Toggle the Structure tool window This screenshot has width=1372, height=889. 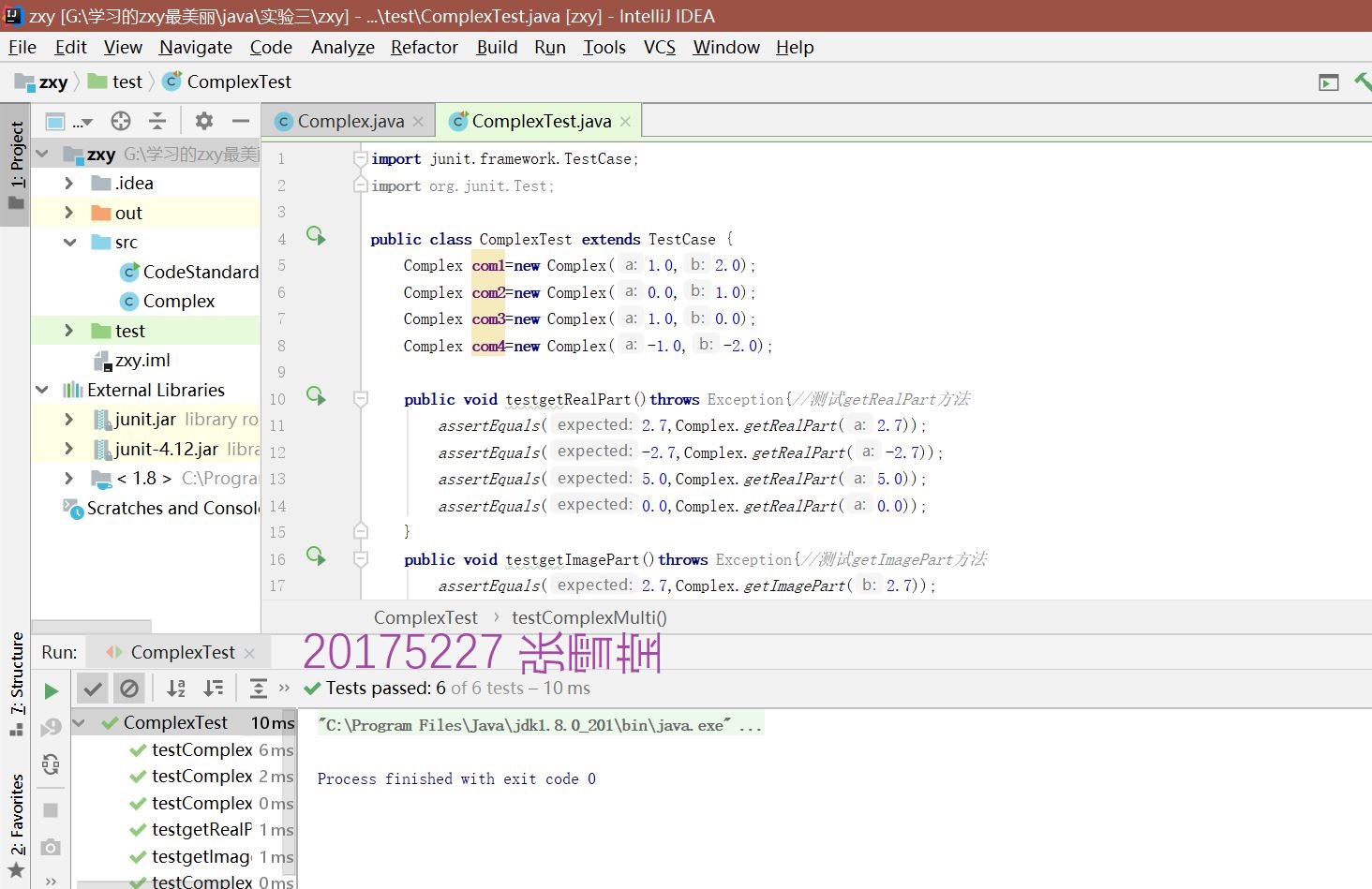pyautogui.click(x=16, y=684)
